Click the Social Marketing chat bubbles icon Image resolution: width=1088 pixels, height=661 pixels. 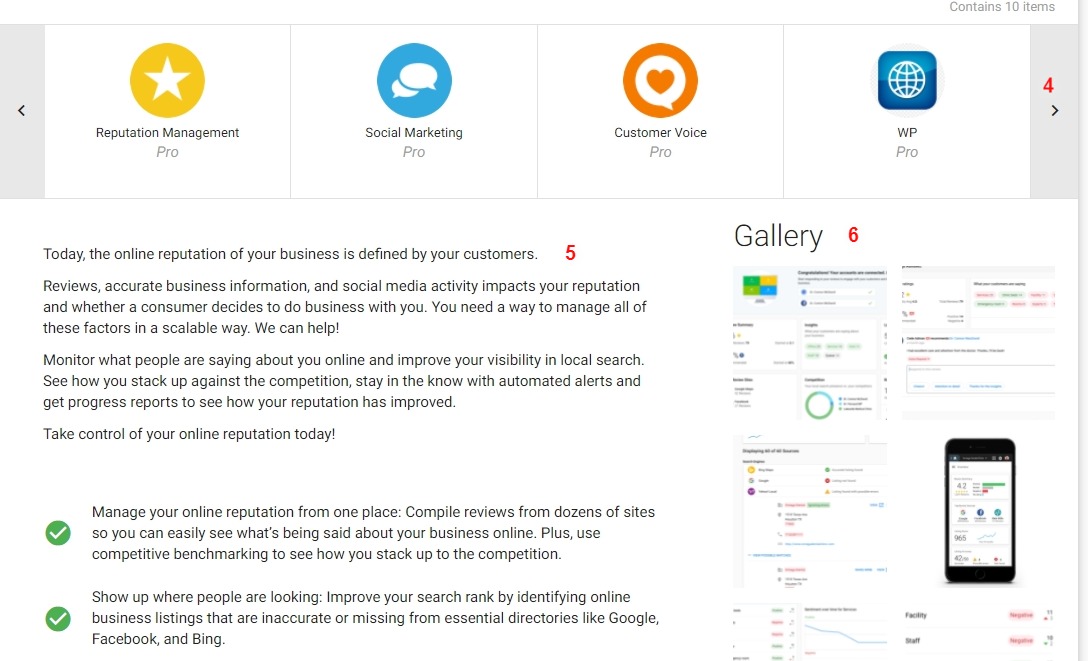pyautogui.click(x=414, y=81)
